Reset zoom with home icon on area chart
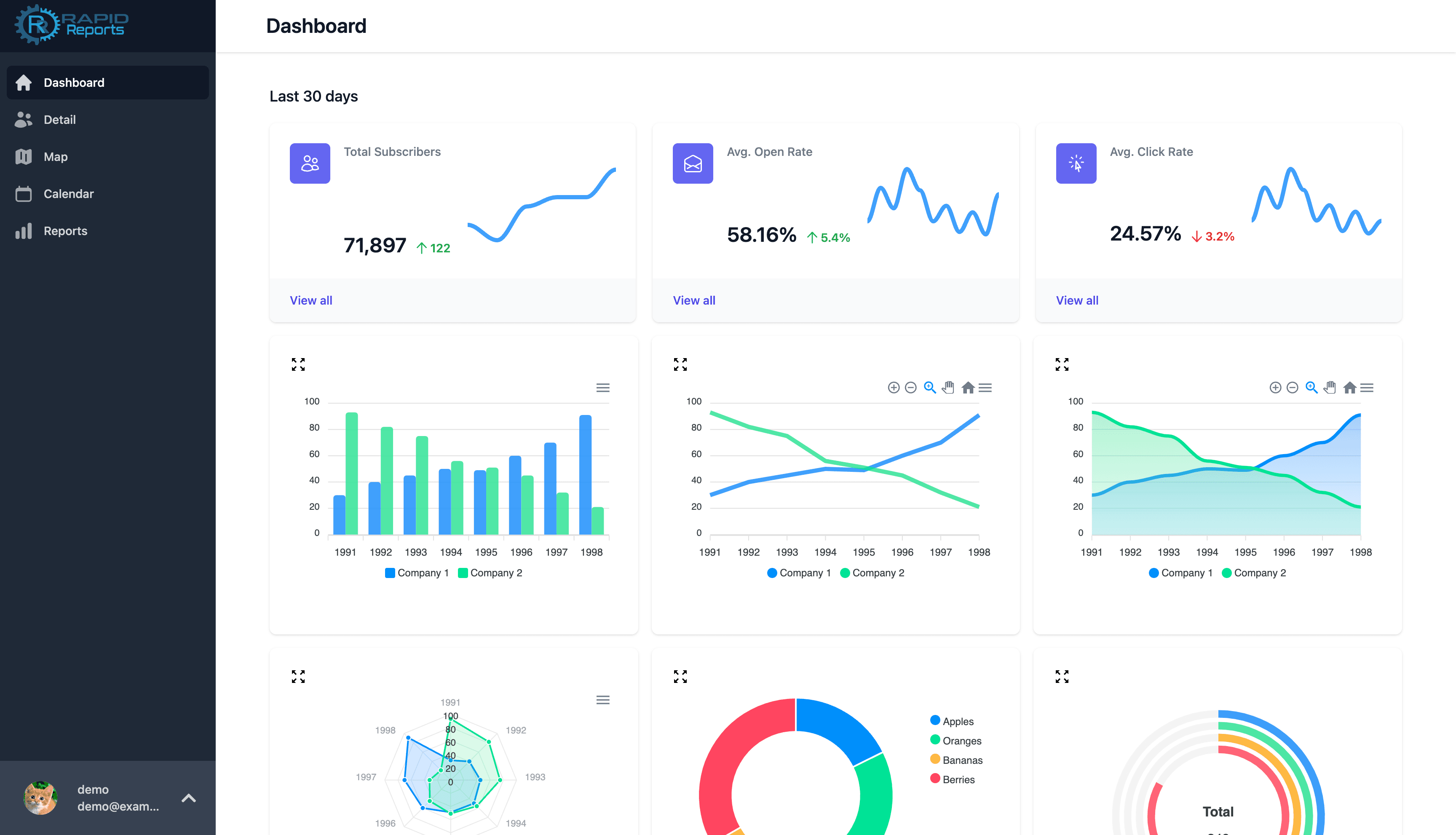This screenshot has width=1456, height=835. tap(1349, 388)
